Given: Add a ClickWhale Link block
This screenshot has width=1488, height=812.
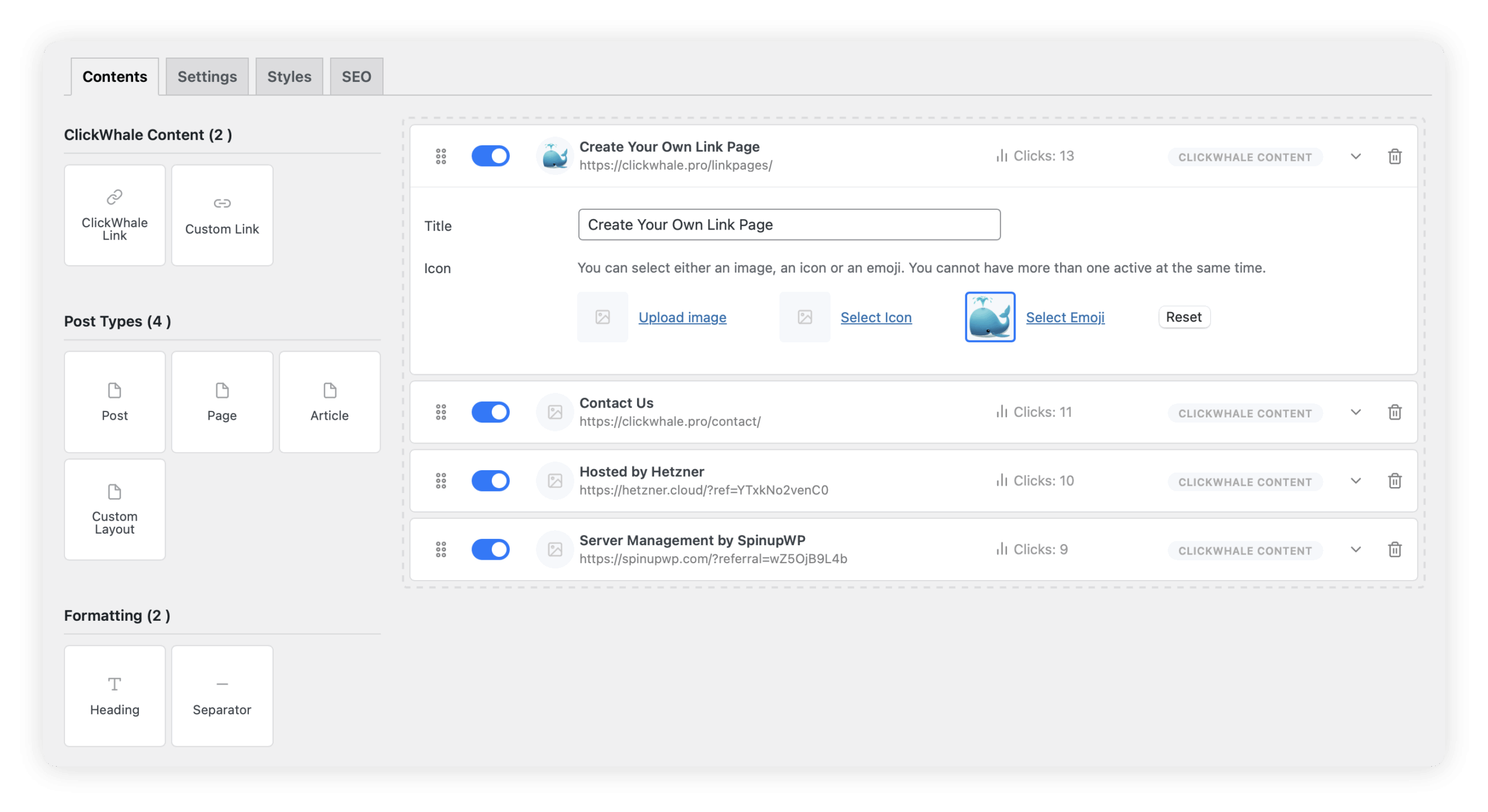Looking at the screenshot, I should coord(115,215).
